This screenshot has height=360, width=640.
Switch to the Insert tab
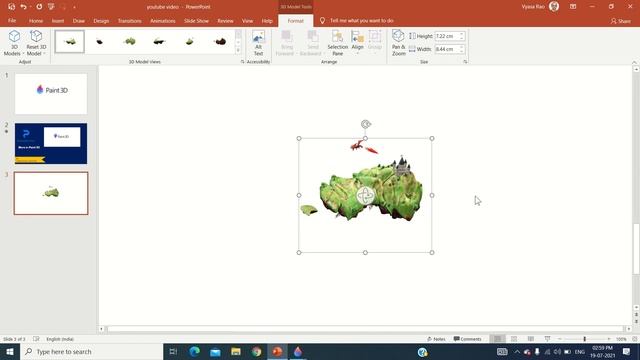(58, 20)
